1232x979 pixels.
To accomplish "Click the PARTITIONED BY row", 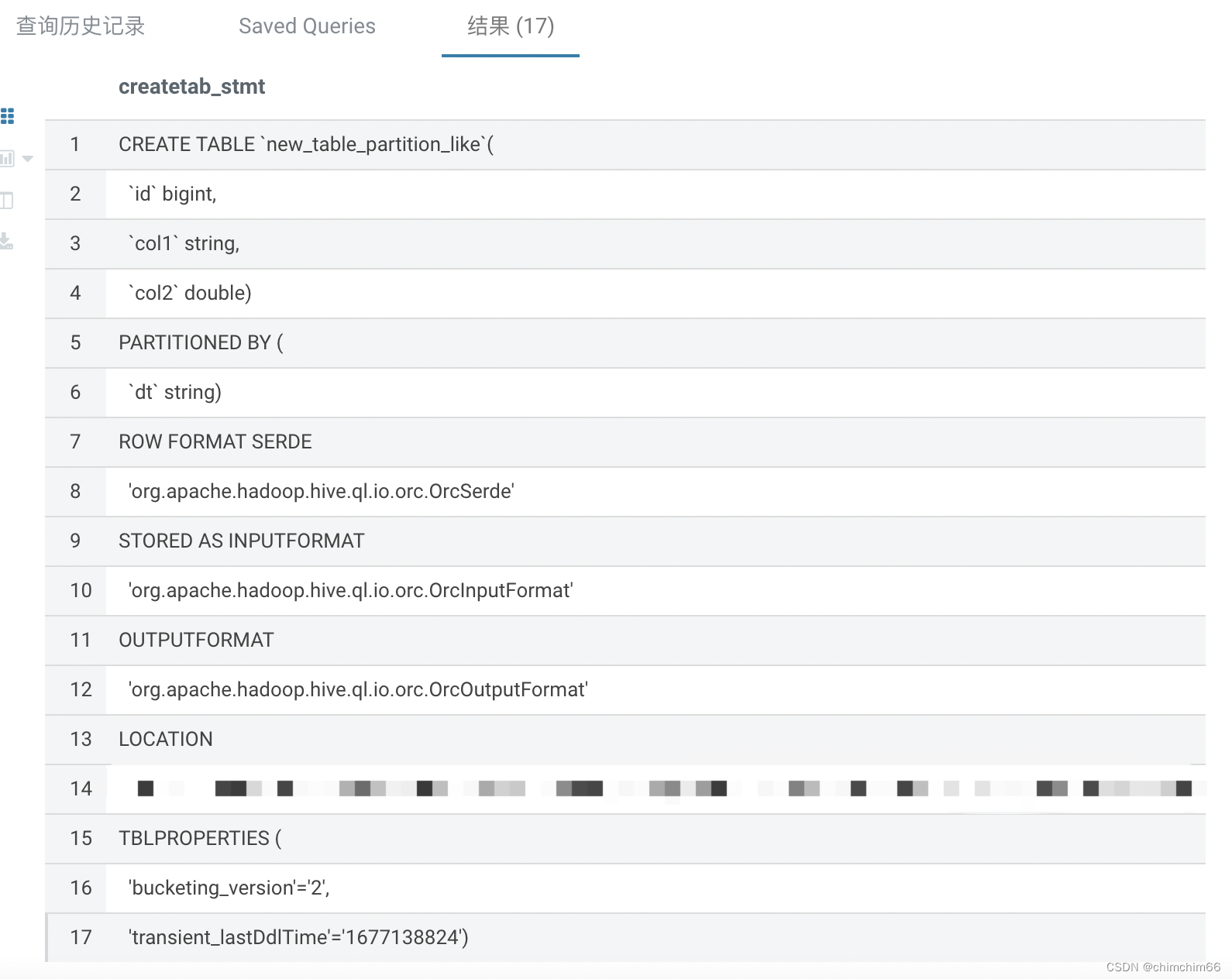I will [625, 343].
